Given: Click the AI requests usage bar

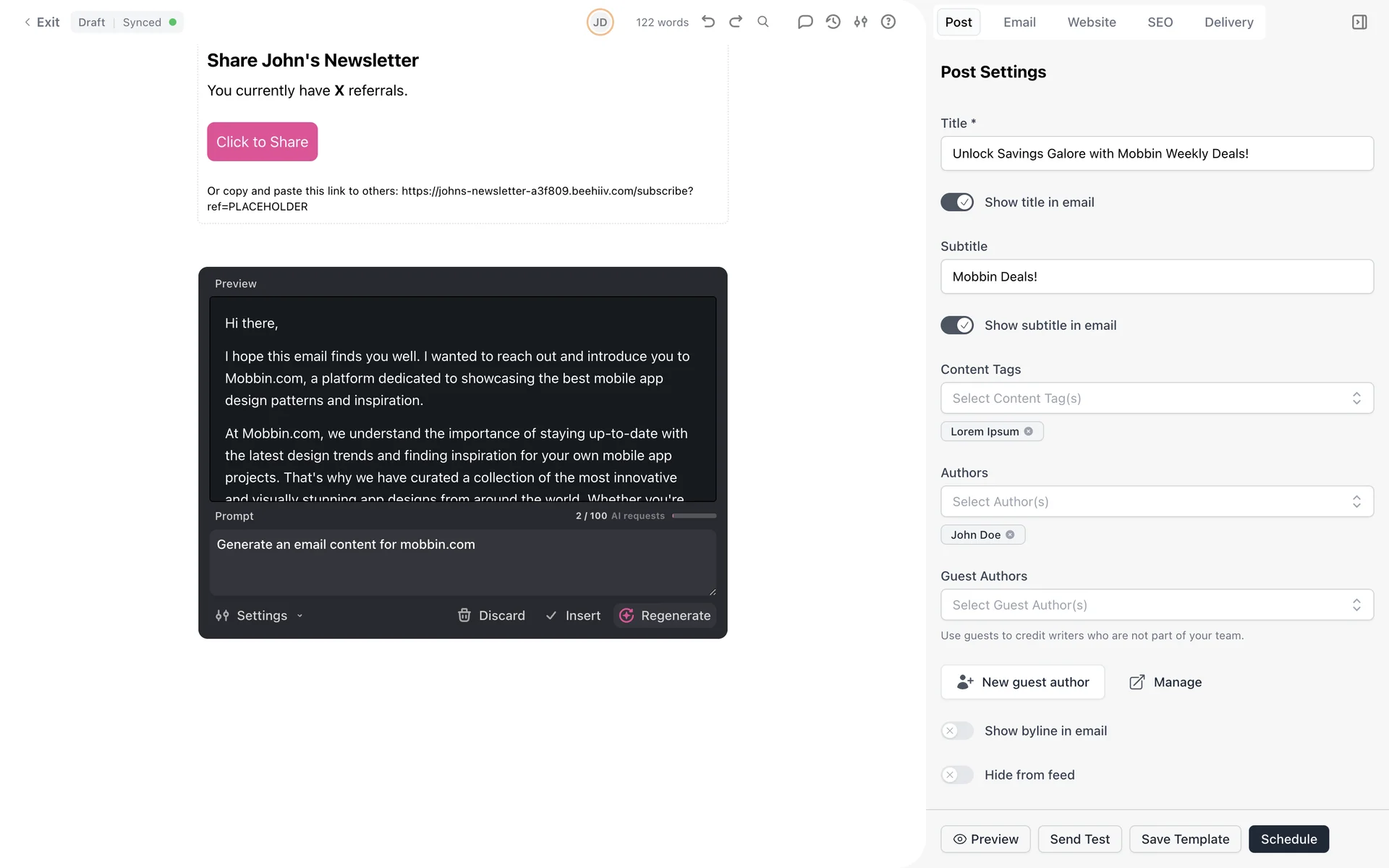Looking at the screenshot, I should [x=694, y=516].
